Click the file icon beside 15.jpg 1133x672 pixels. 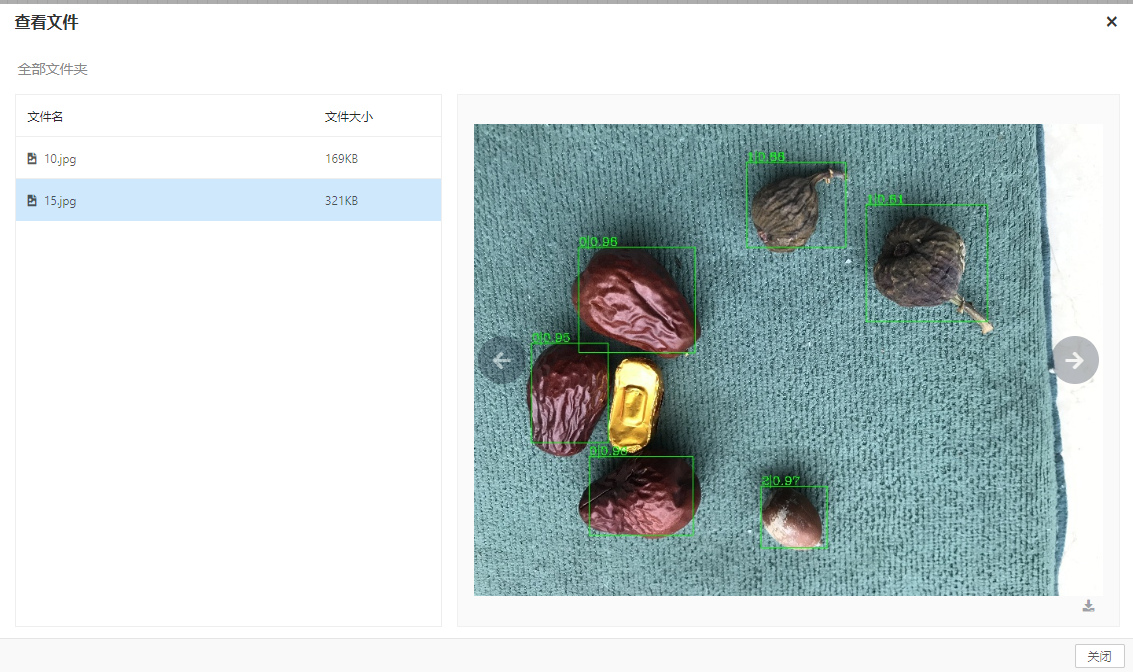point(32,201)
